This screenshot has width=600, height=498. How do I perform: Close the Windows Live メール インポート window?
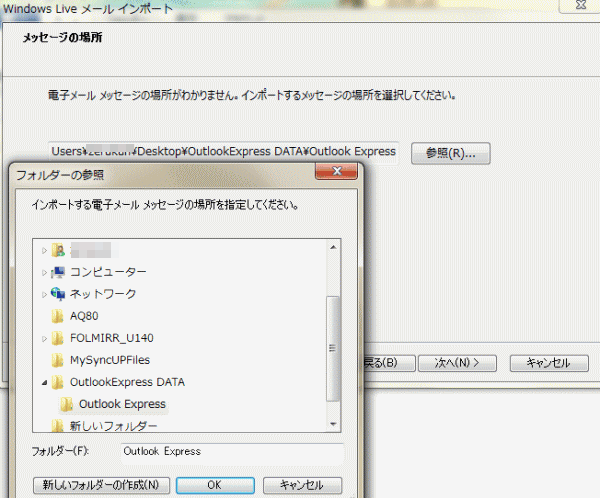(580, 5)
